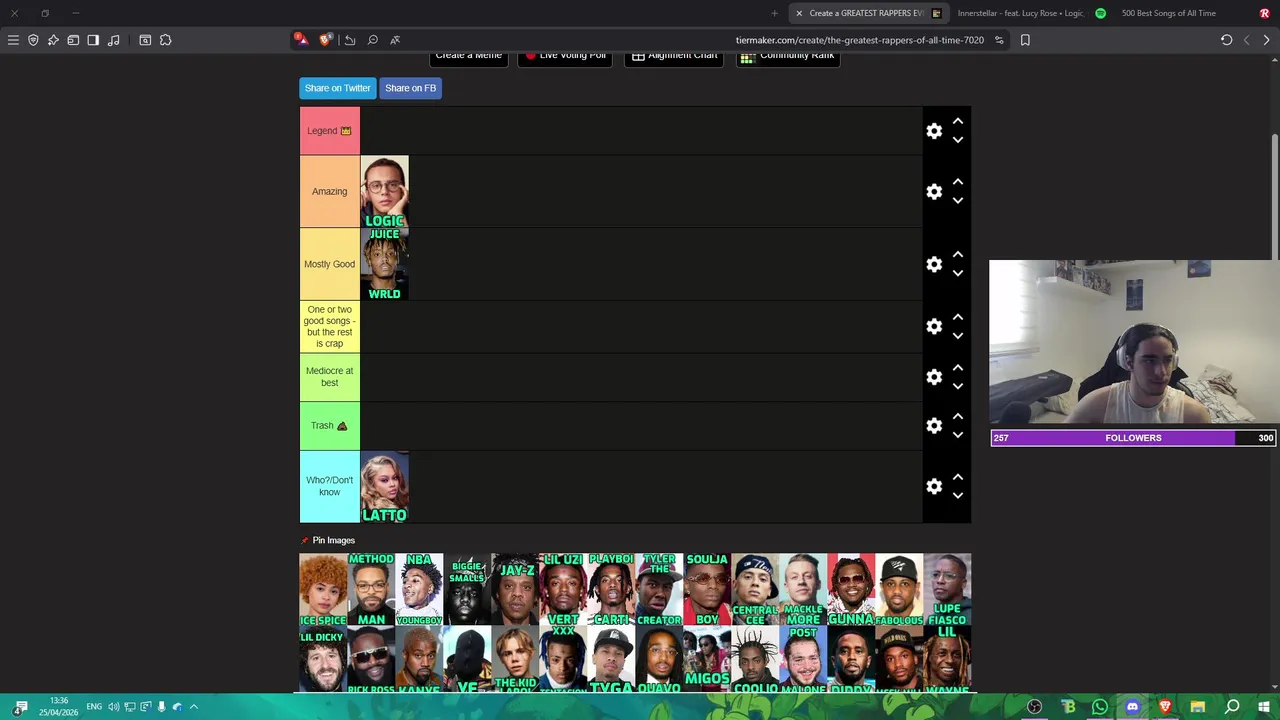Screen dimensions: 1280x720
Task: Click the pink Legend tier label
Action: click(330, 131)
